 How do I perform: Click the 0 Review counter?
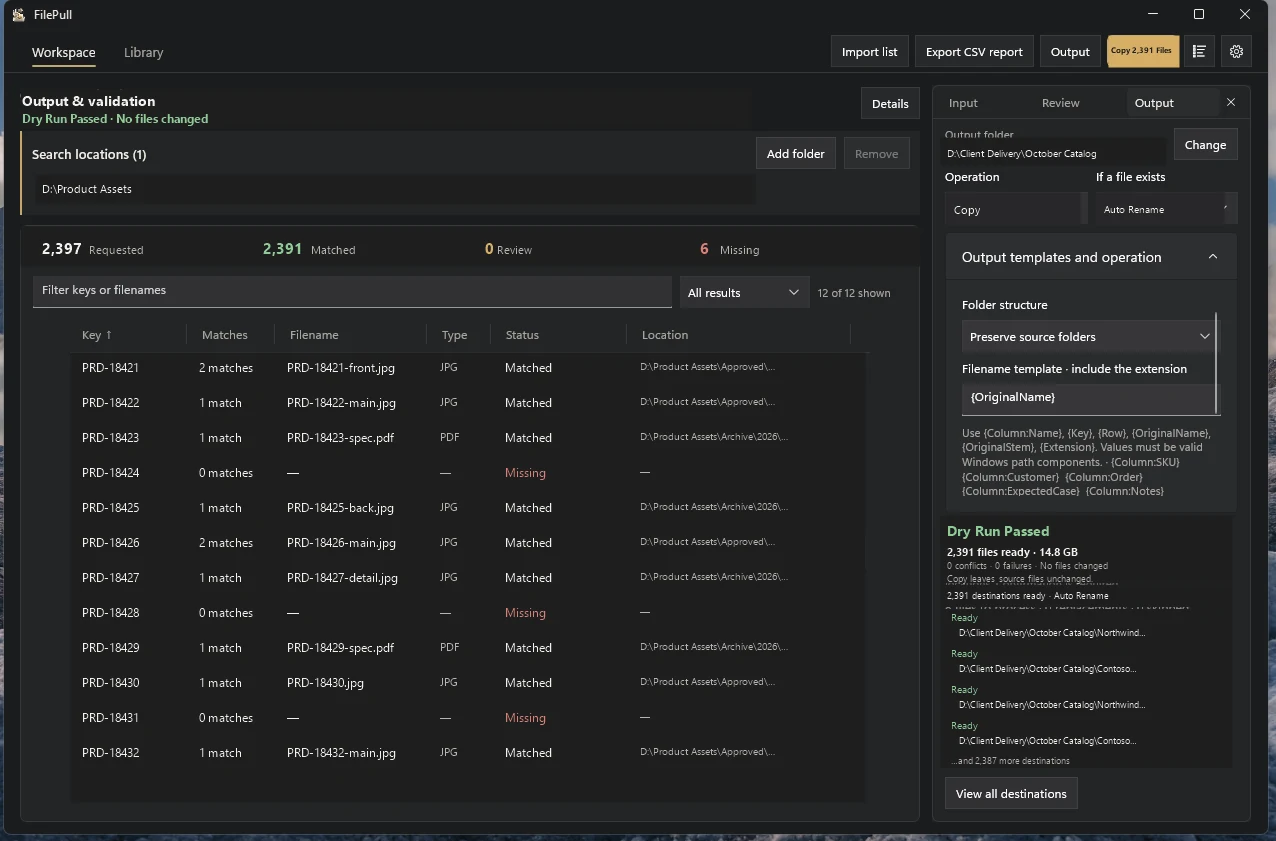click(508, 249)
